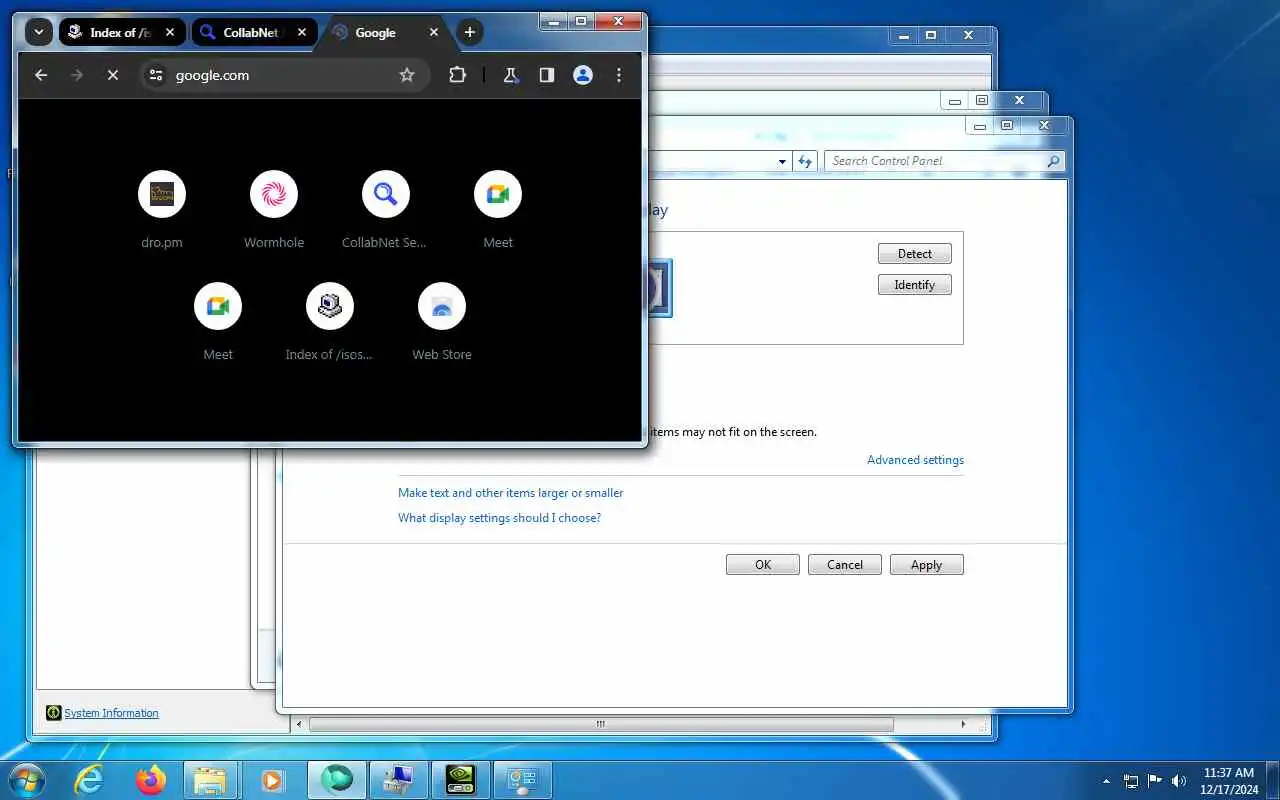Viewport: 1280px width, 800px height.
Task: Open Chrome profile avatar
Action: 583,75
